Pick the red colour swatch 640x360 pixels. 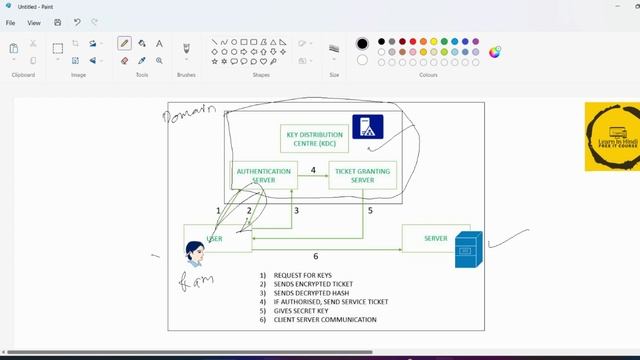tap(413, 42)
